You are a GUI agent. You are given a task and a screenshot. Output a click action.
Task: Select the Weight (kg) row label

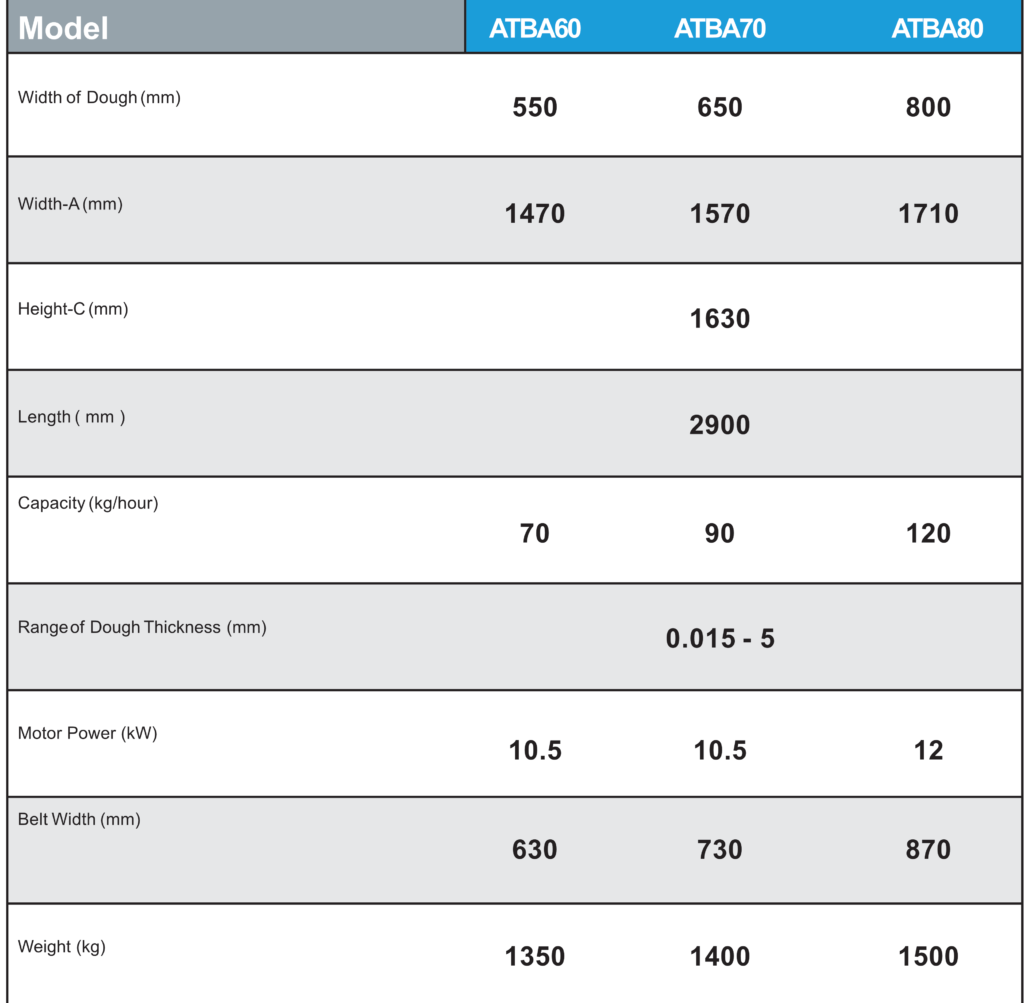(61, 947)
